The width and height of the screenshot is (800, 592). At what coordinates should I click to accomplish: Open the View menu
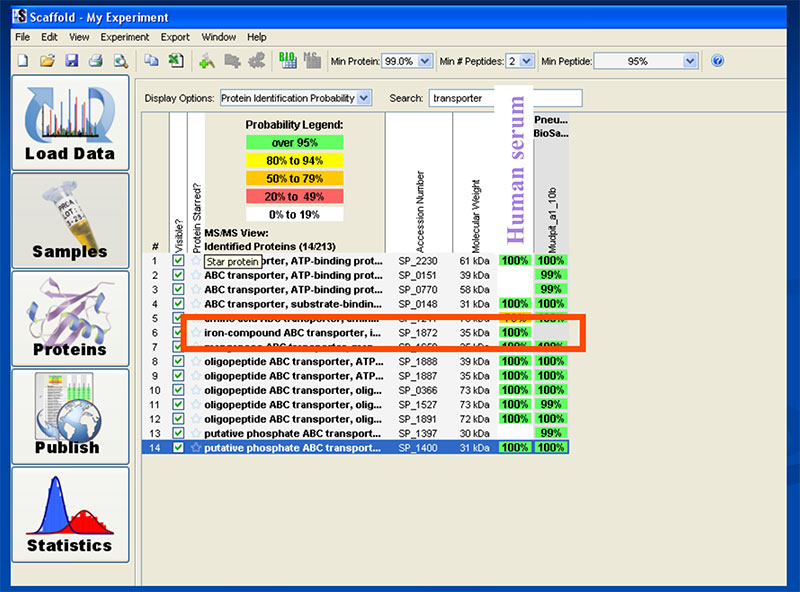(79, 37)
